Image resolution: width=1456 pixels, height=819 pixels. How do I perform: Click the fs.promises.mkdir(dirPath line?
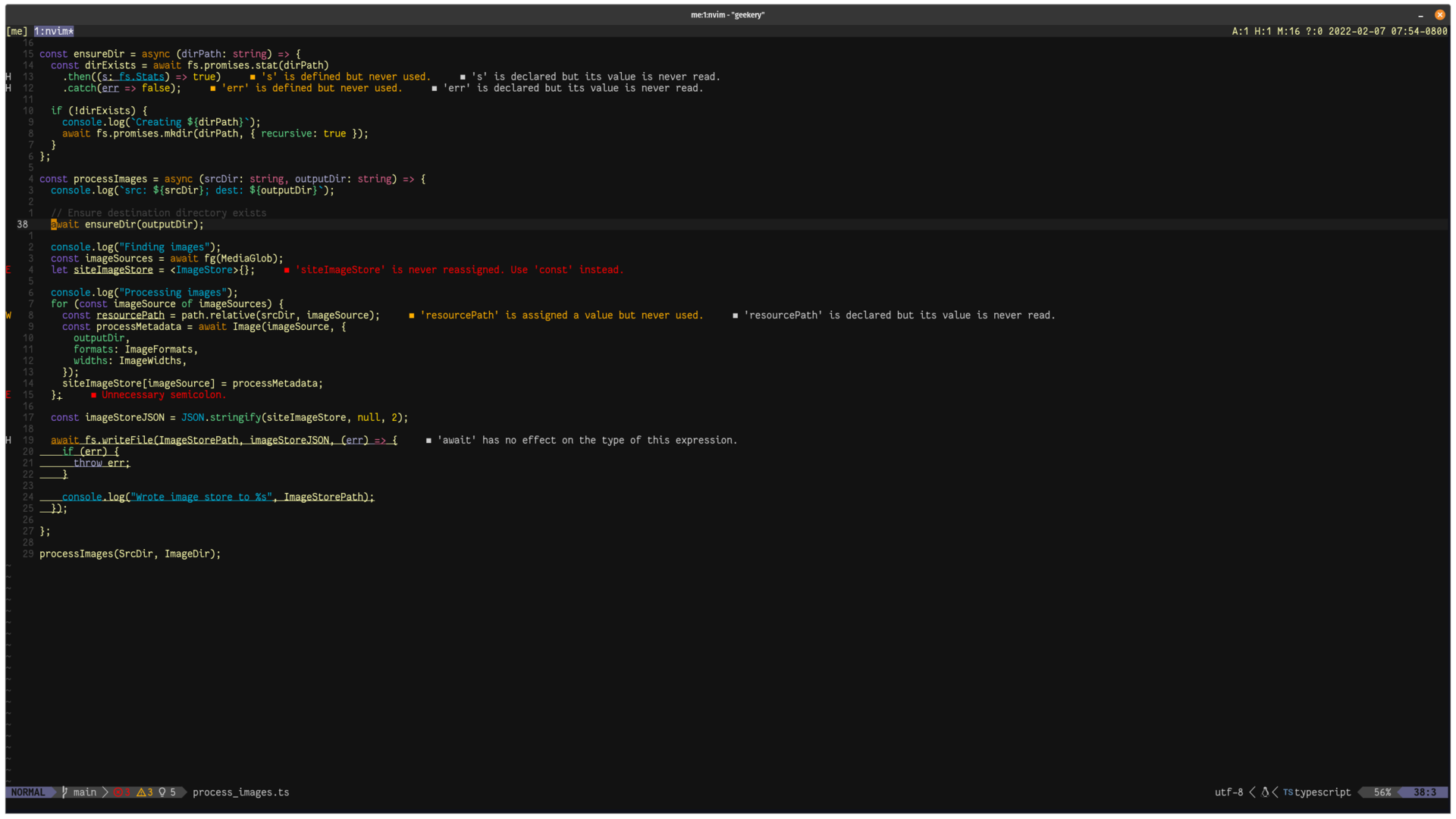(x=215, y=133)
